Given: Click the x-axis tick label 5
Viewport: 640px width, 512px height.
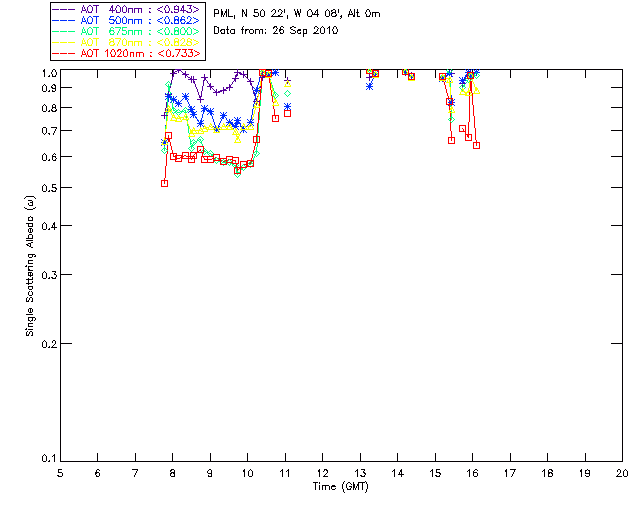Looking at the screenshot, I should 60,473.
